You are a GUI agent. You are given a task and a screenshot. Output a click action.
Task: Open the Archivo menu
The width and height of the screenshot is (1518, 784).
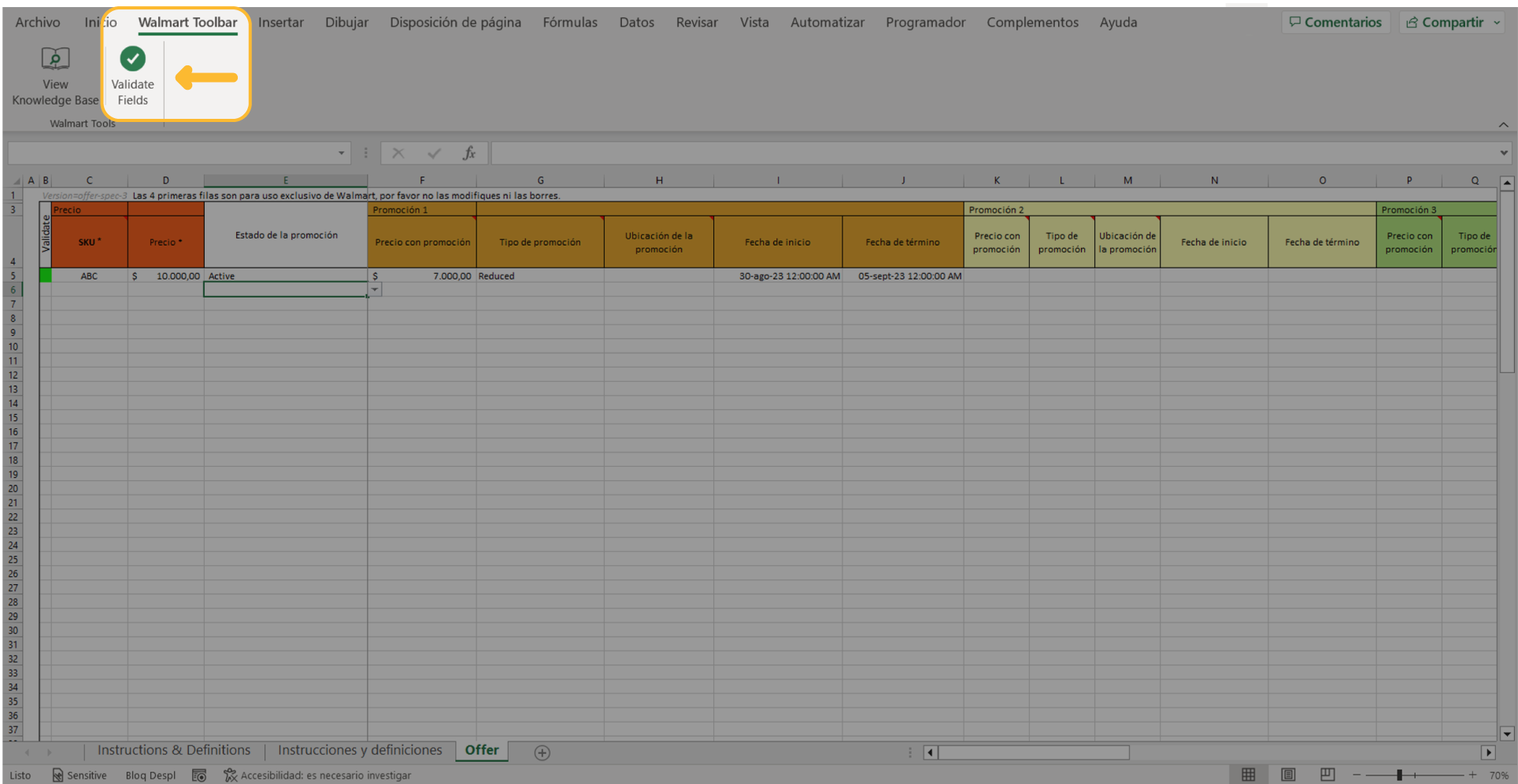(38, 23)
